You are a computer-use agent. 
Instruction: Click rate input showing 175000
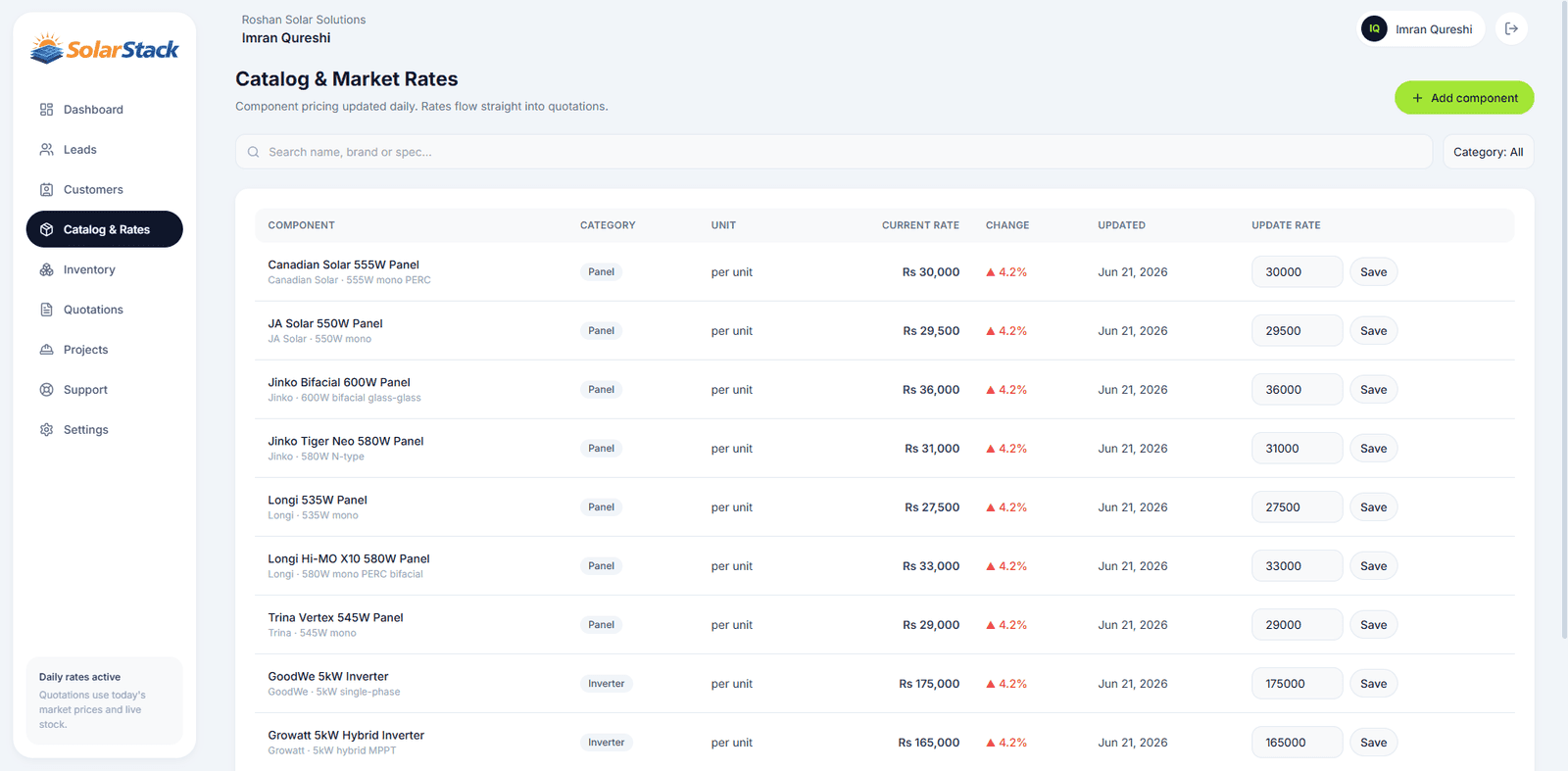click(x=1297, y=684)
